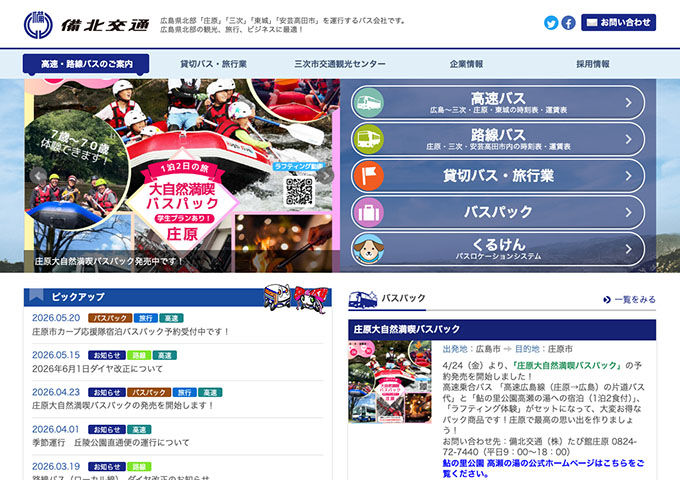The width and height of the screenshot is (680, 480).
Task: Click the お知らせ tag on 2026.04.01 entry
Action: (107, 430)
